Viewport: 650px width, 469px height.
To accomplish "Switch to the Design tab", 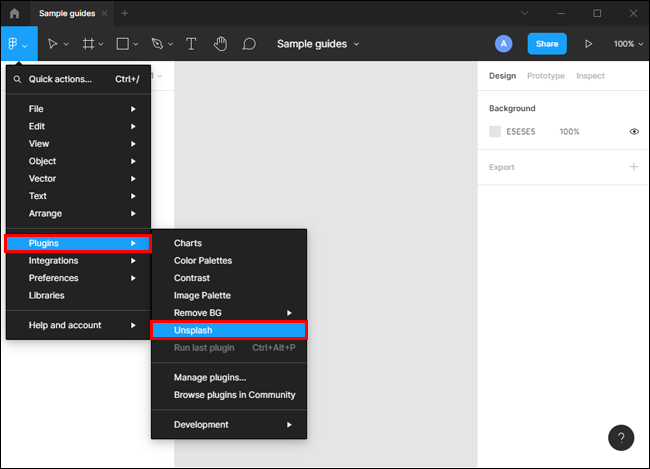I will point(502,75).
